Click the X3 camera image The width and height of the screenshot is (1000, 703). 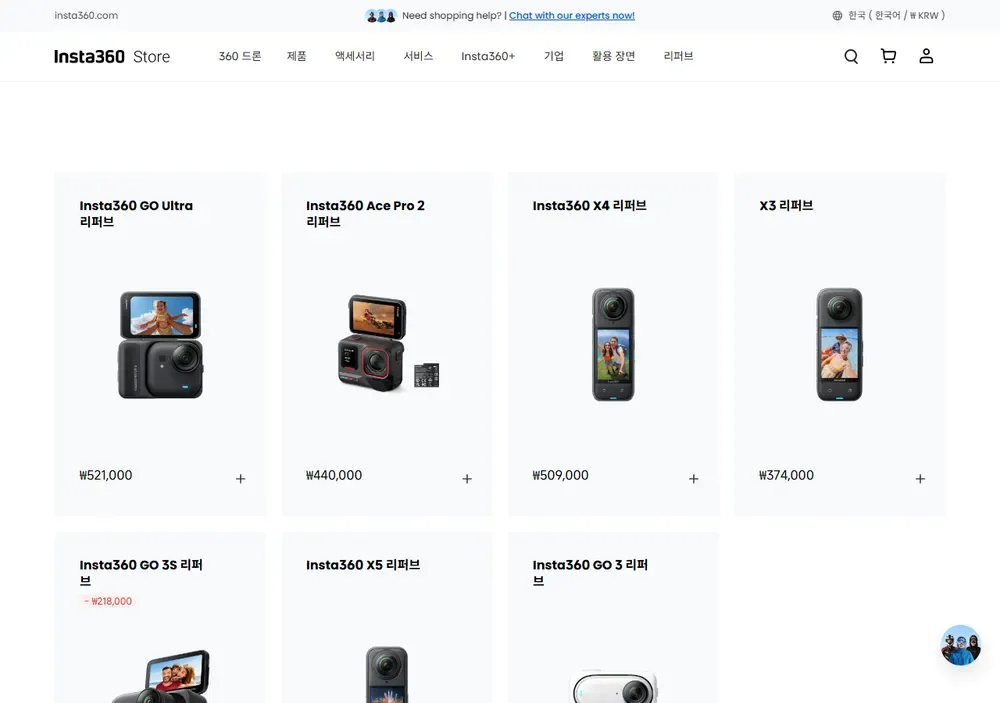[839, 344]
